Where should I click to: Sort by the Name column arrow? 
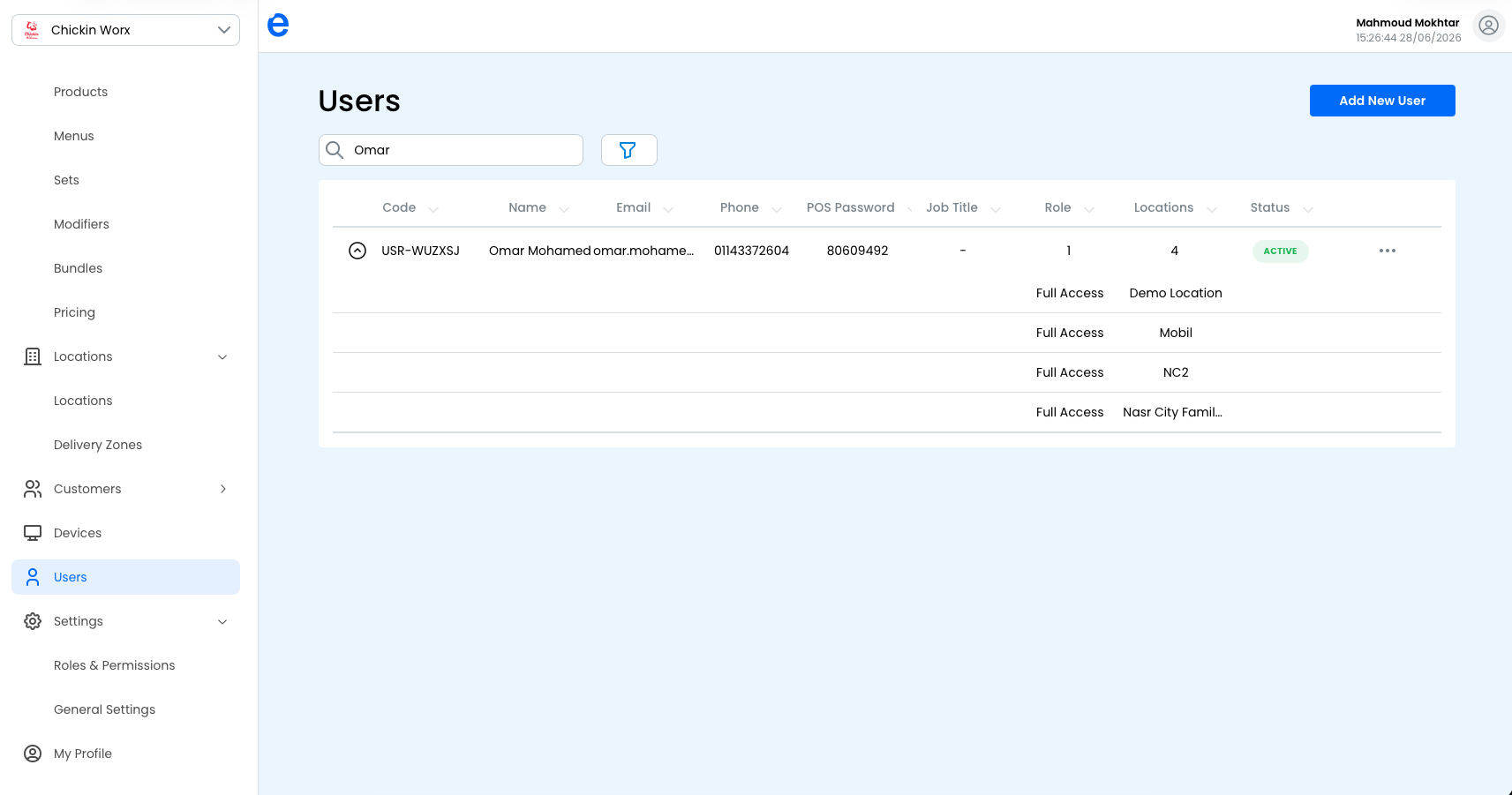click(x=564, y=209)
